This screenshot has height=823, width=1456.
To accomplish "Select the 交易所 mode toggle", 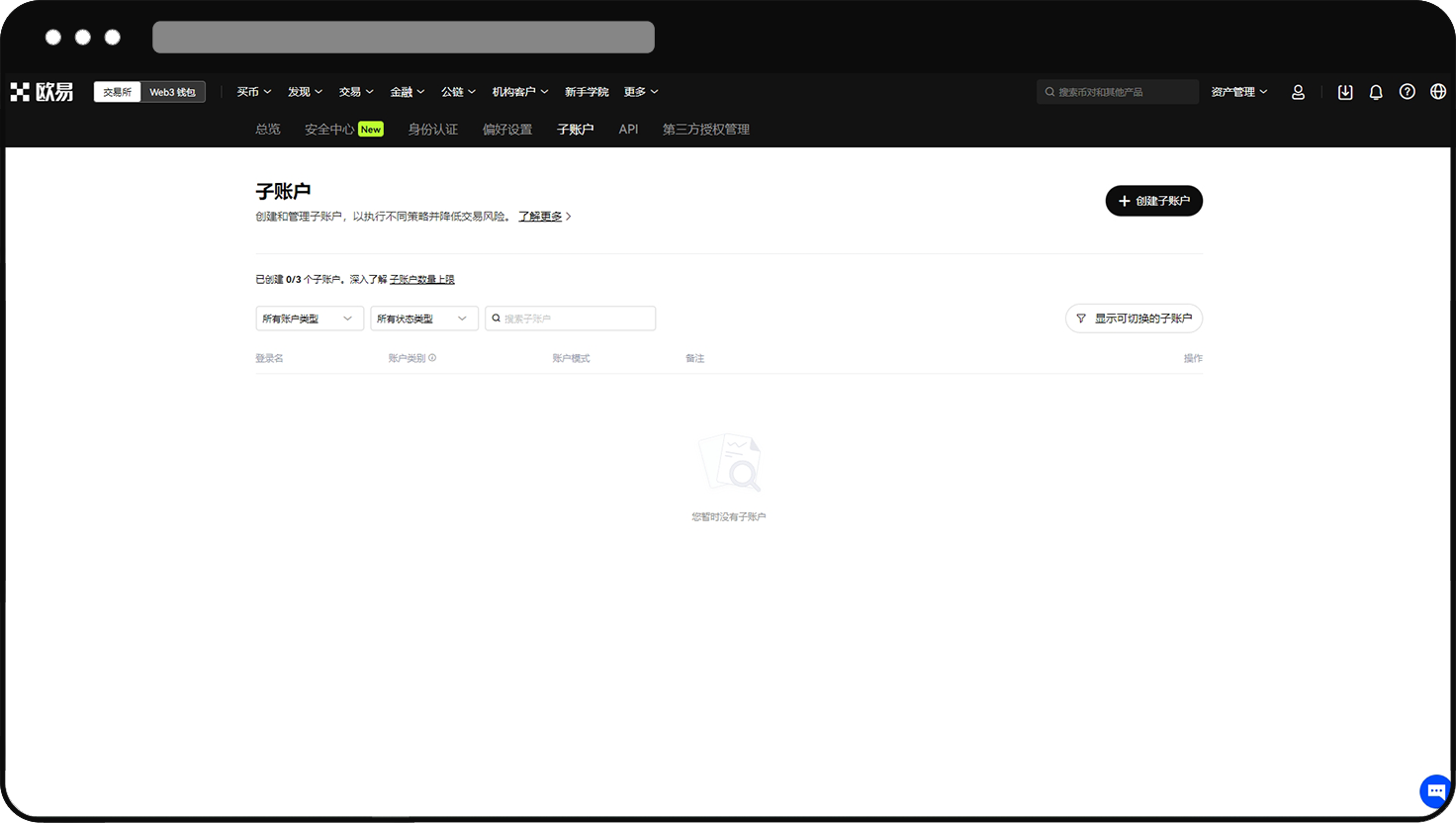I will tap(118, 92).
